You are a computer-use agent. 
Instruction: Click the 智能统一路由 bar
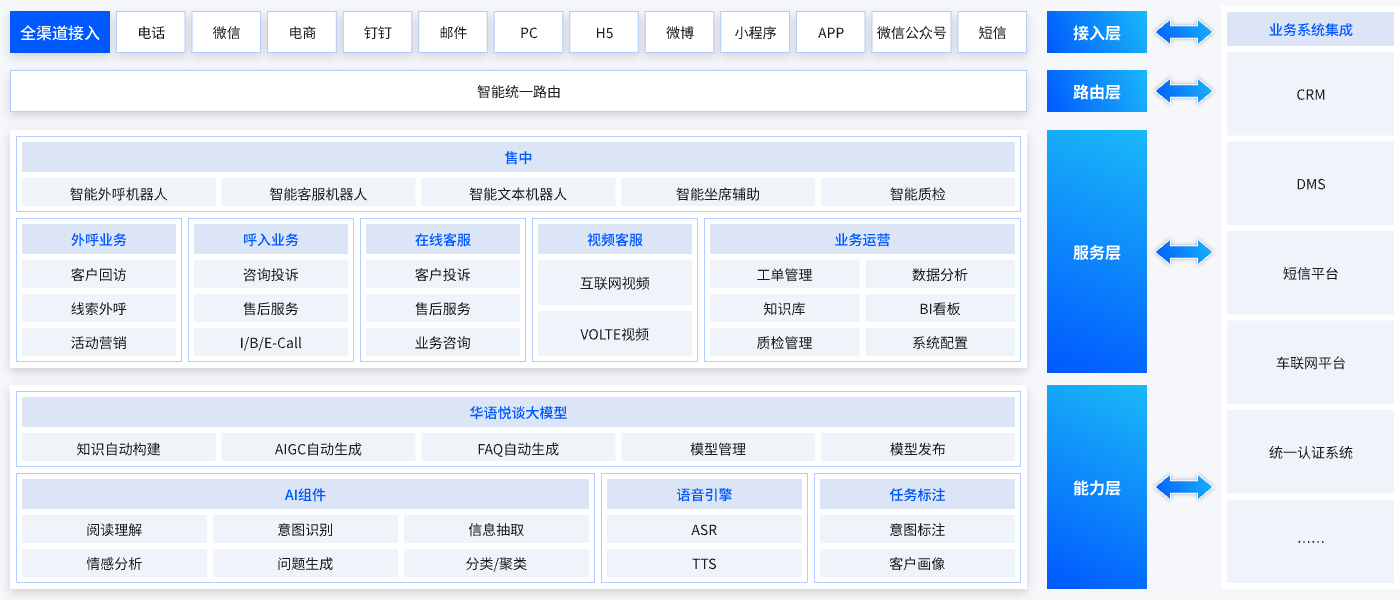518,91
